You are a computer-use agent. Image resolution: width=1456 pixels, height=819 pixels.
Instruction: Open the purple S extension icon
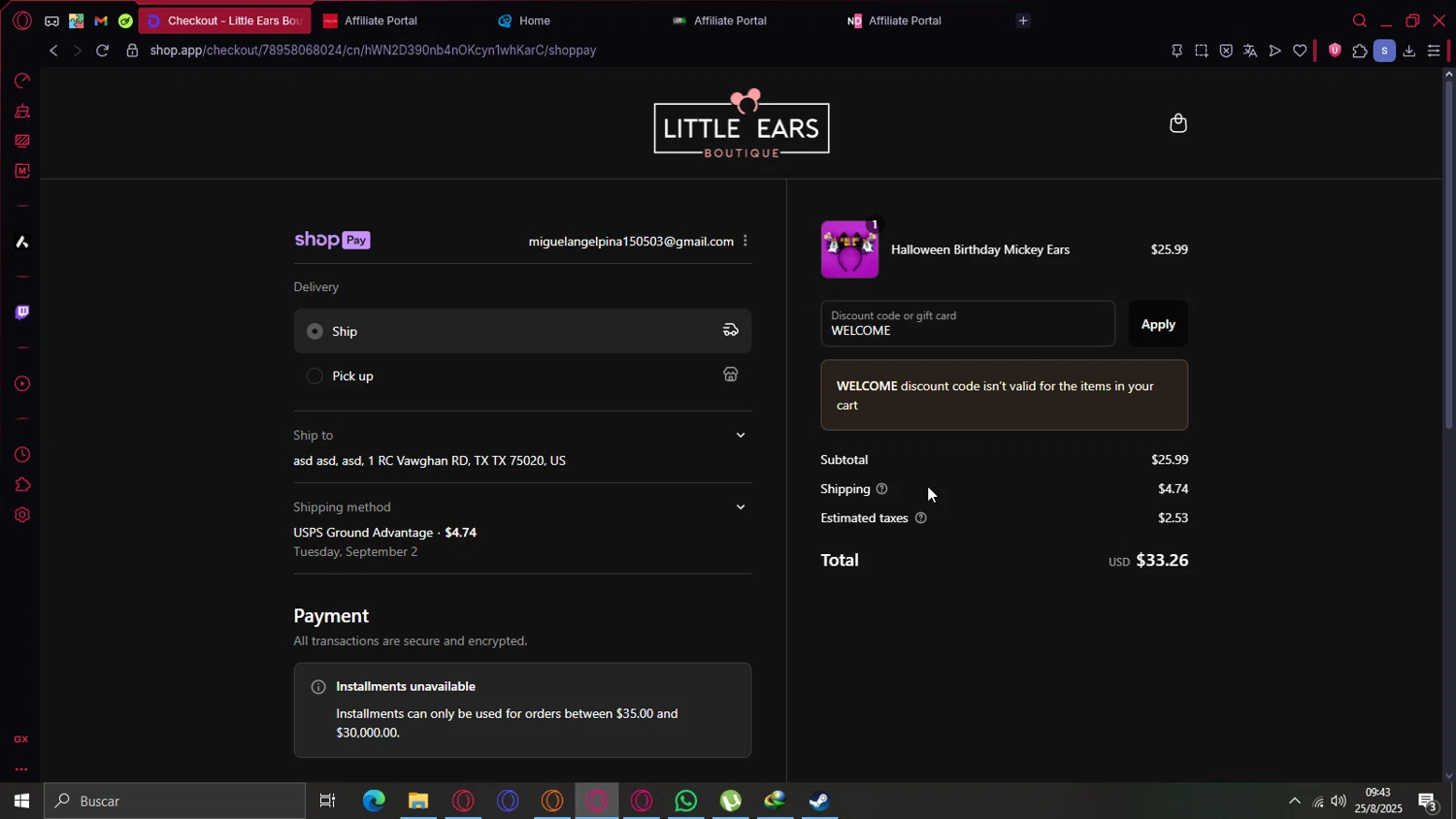point(1384,50)
